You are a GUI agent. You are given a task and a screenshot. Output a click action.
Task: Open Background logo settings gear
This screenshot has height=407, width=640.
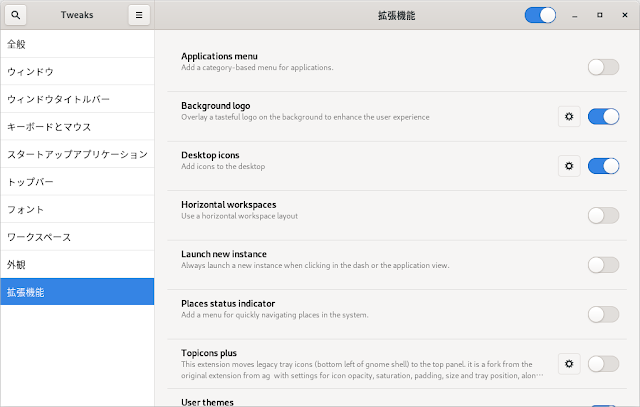point(569,117)
